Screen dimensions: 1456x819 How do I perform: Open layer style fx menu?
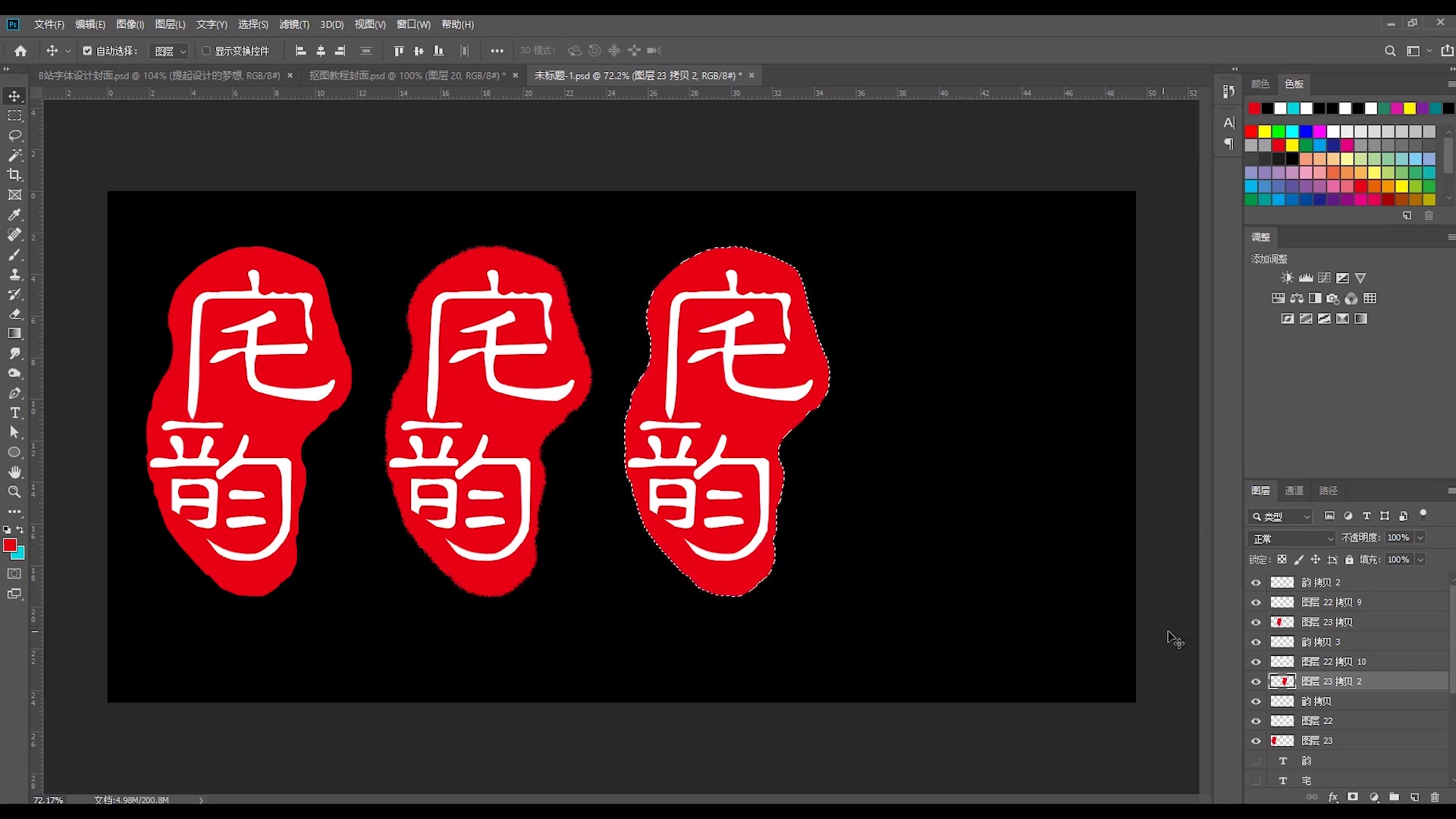pyautogui.click(x=1332, y=797)
